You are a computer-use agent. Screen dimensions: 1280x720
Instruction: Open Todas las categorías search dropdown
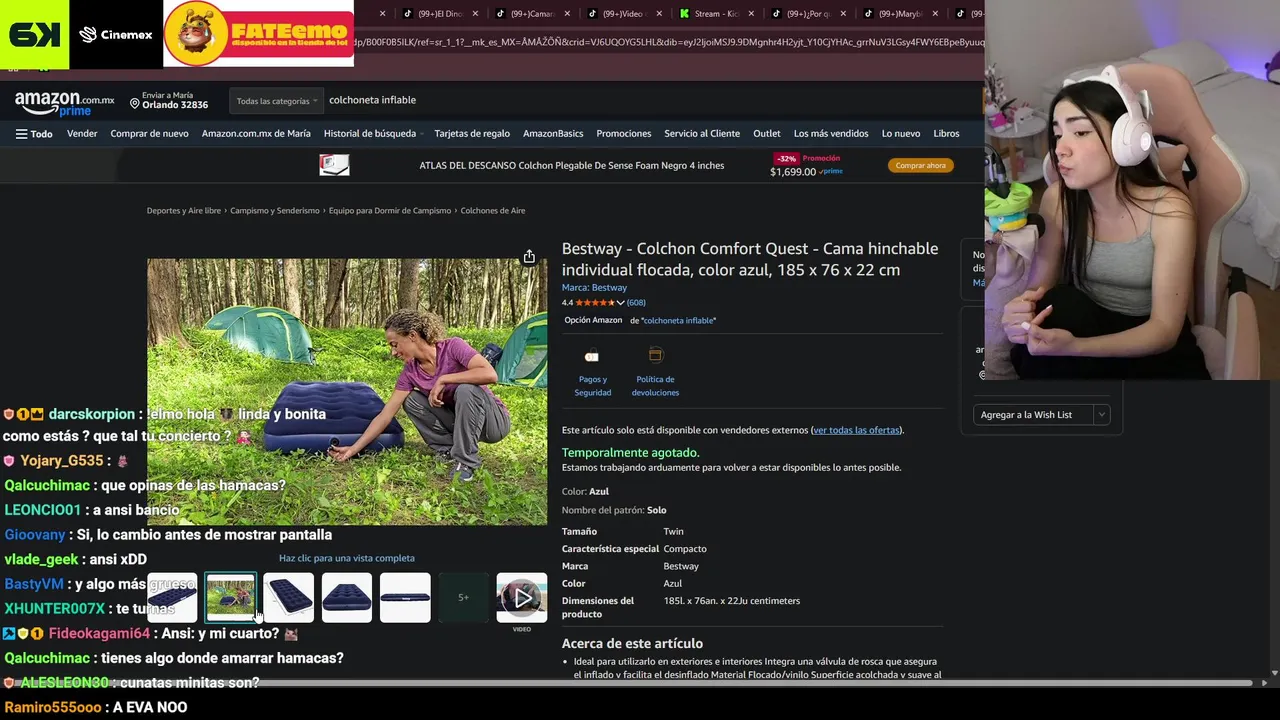(277, 101)
